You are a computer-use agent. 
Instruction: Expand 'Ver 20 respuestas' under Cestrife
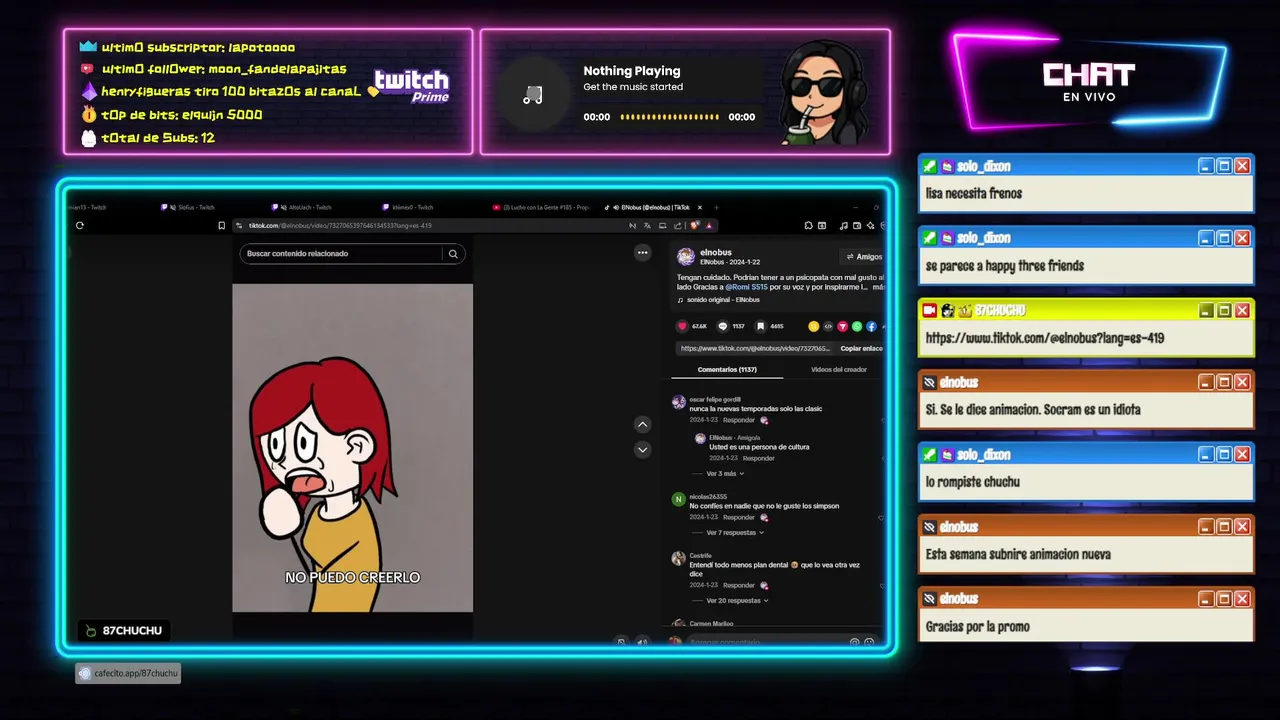[x=737, y=601]
